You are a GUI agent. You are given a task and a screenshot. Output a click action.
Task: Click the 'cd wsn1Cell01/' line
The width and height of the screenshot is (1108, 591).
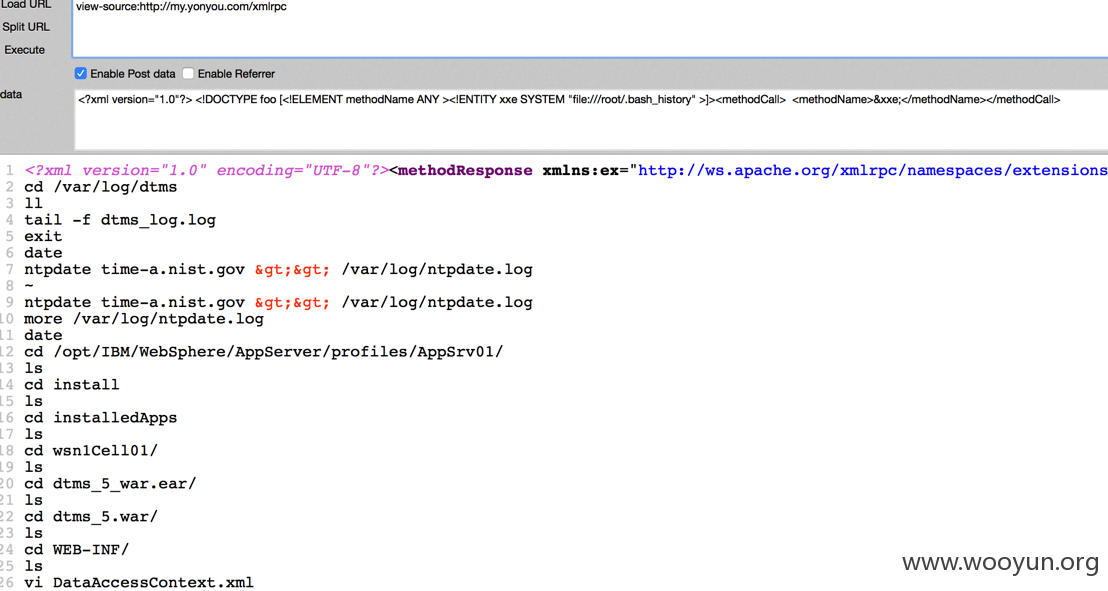tap(91, 450)
